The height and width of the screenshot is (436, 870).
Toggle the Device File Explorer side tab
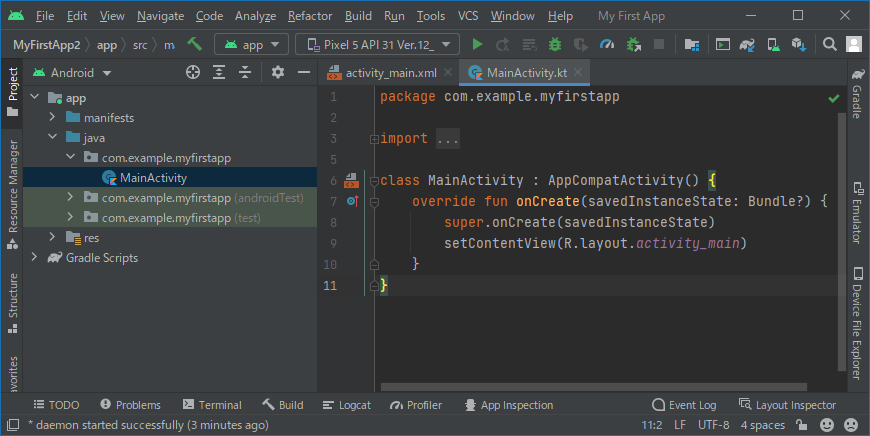point(858,323)
